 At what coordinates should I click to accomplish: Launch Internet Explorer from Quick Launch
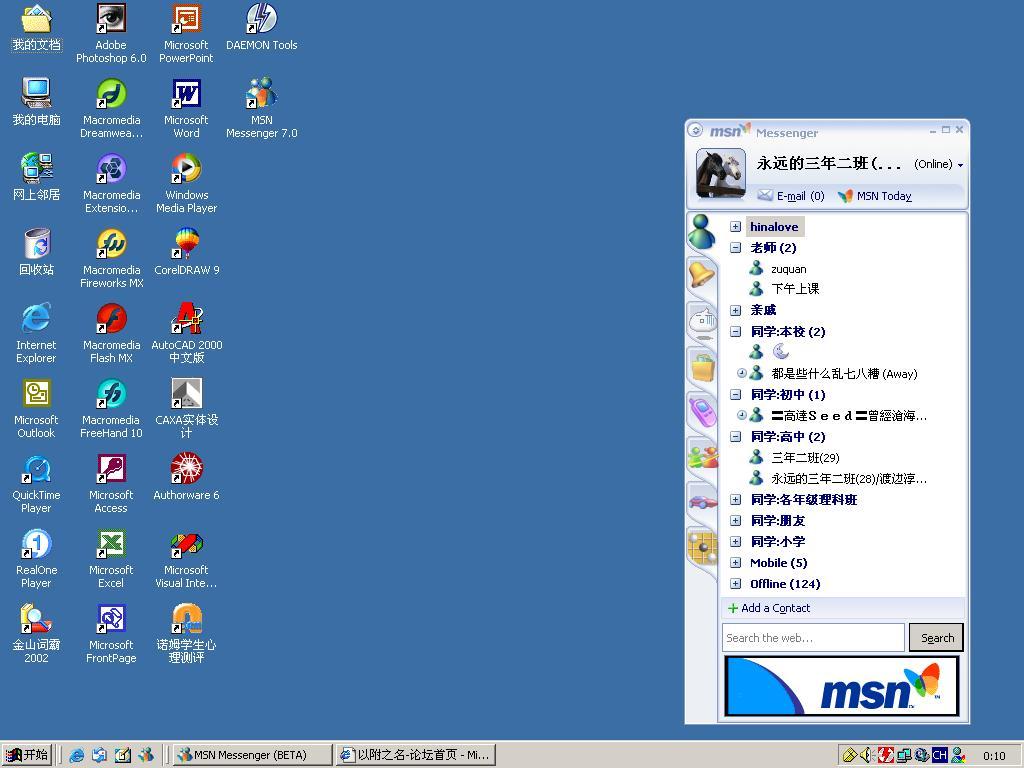76,755
